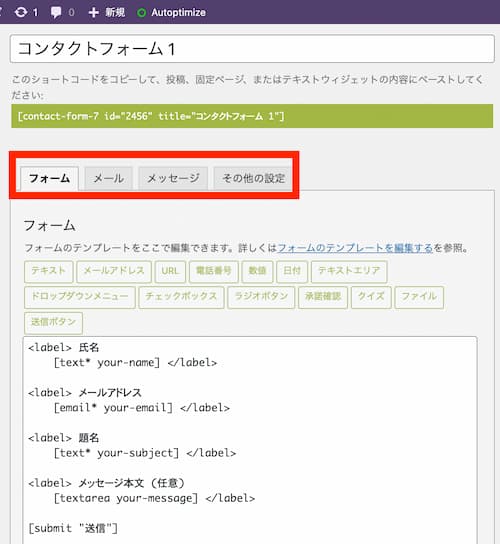The width and height of the screenshot is (500, 544).
Task: Insert a 日付 tag
Action: click(x=292, y=271)
